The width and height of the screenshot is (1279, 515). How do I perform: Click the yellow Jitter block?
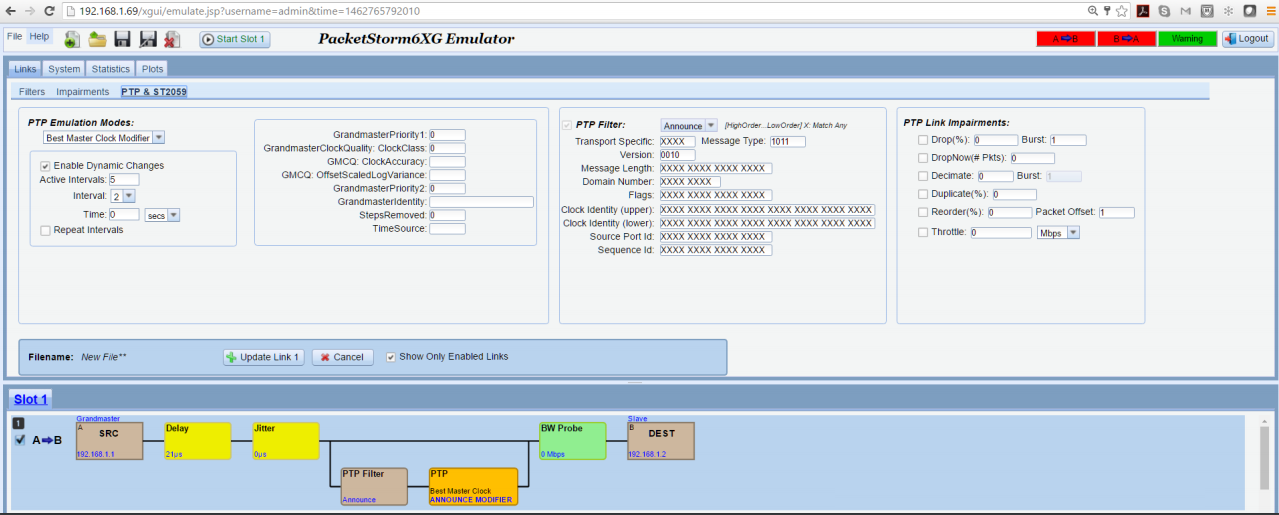285,441
